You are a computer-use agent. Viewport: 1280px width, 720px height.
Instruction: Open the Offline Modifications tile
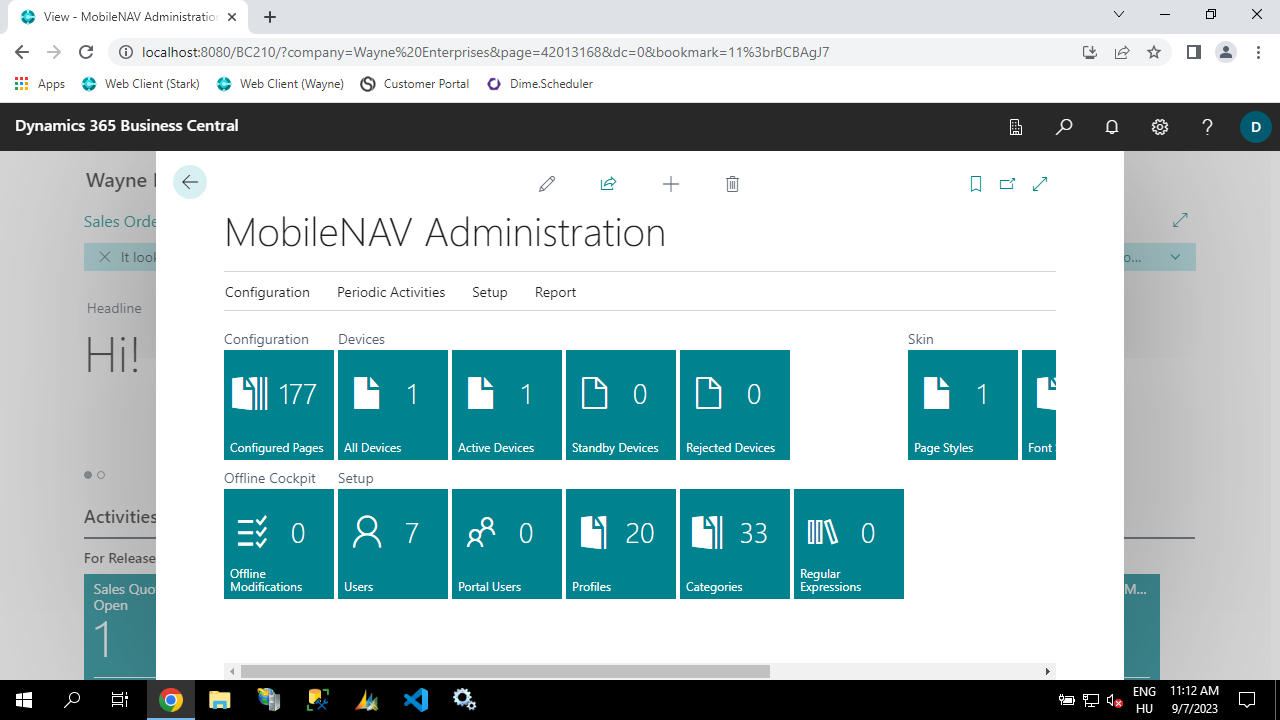[x=279, y=544]
